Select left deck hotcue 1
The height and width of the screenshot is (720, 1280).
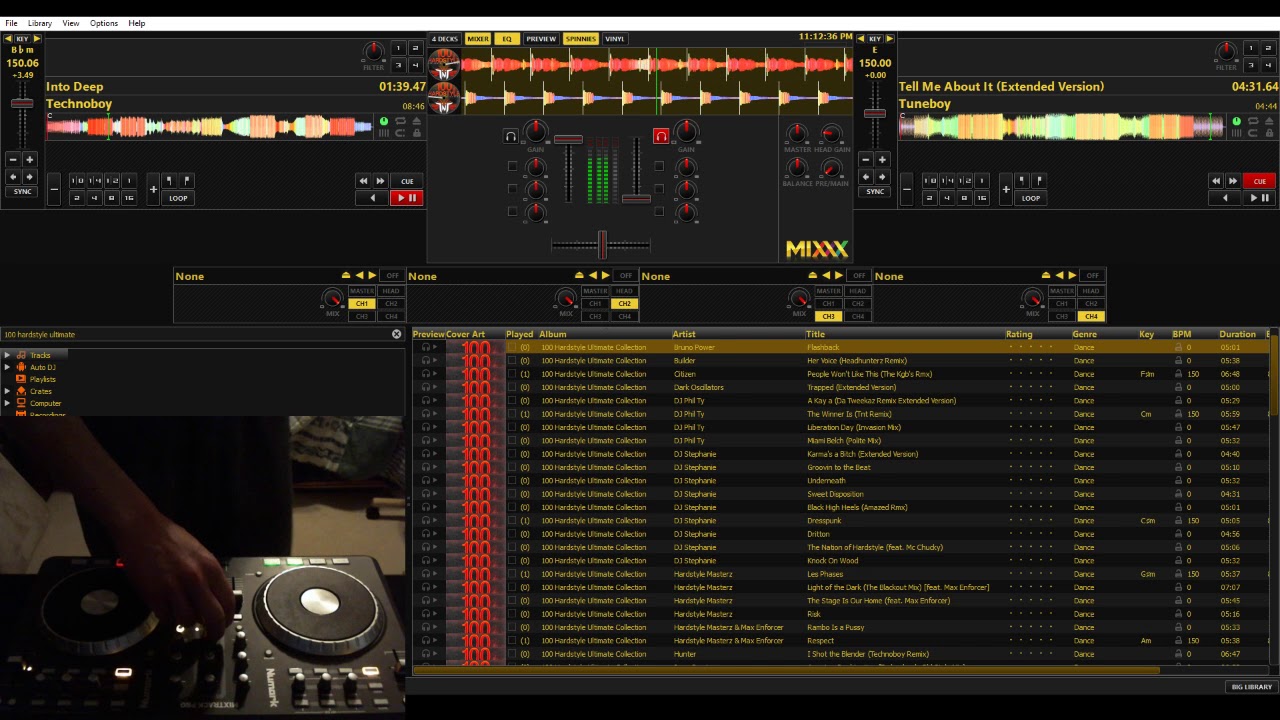tap(397, 47)
